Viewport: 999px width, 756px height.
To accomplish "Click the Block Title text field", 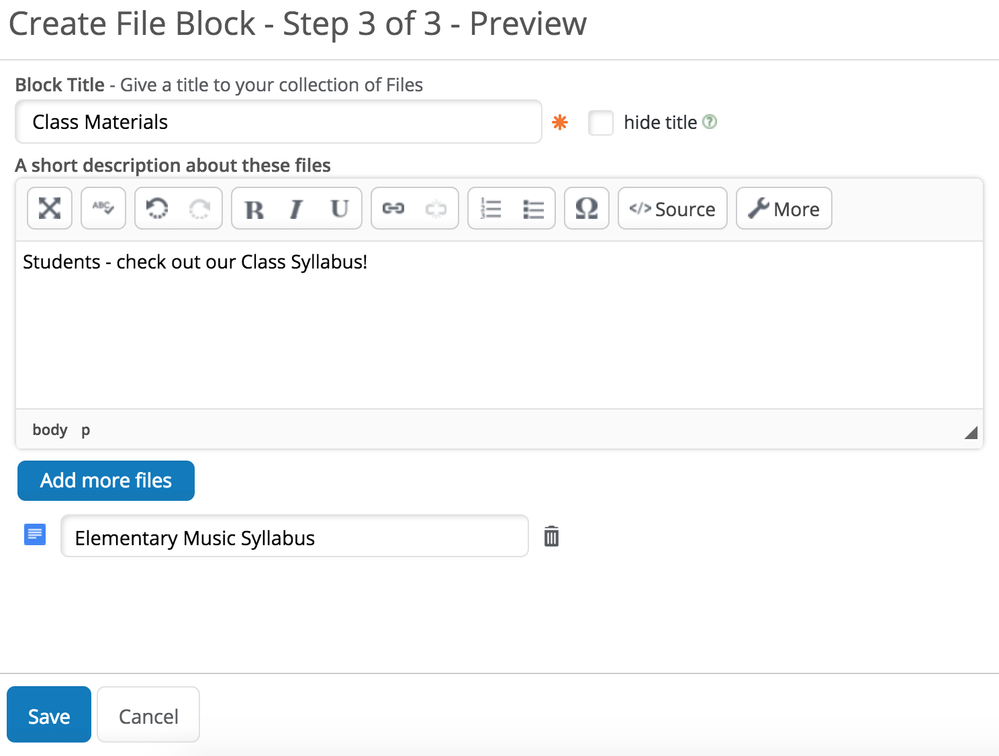I will (x=278, y=122).
